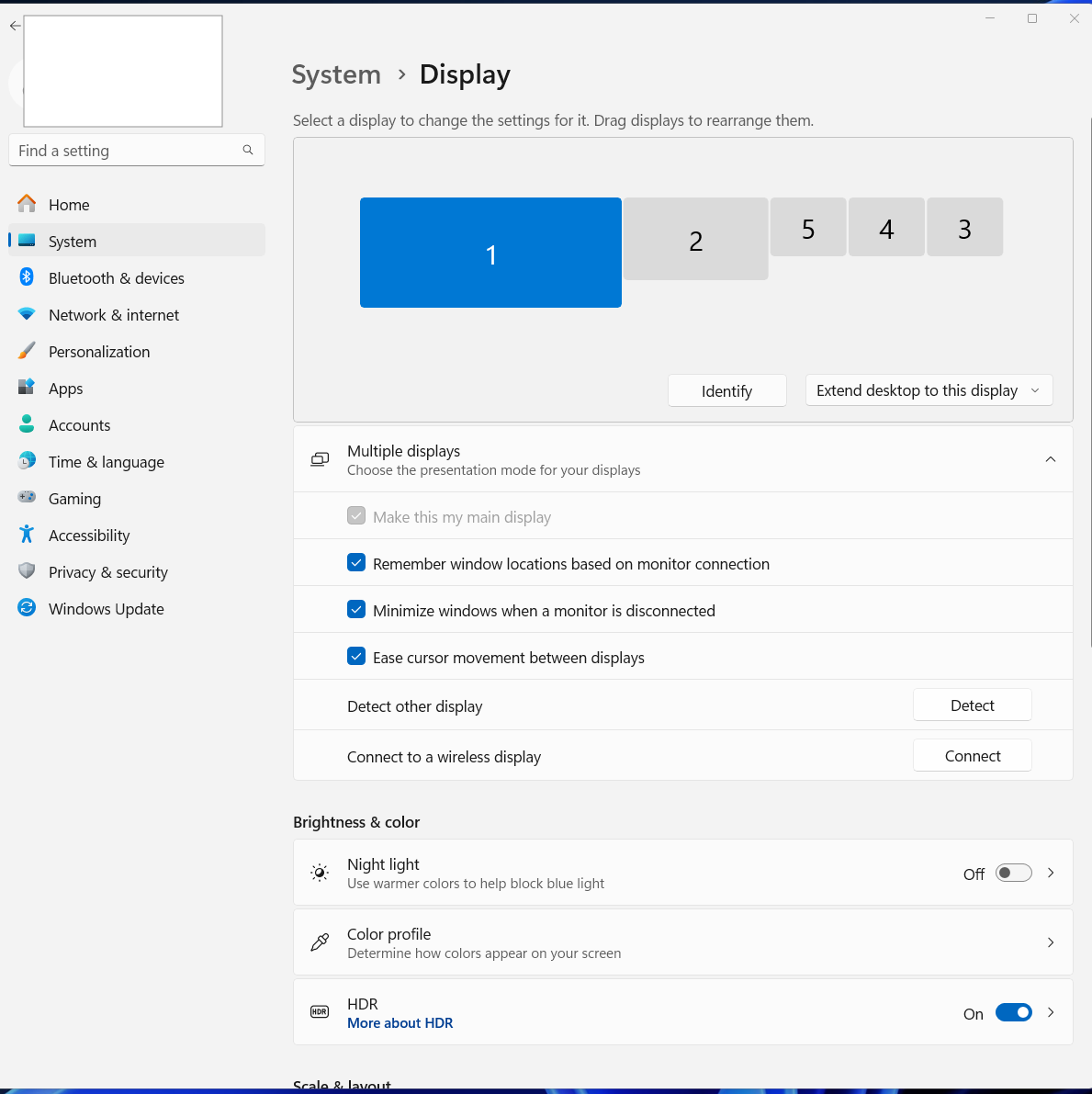Viewport: 1092px width, 1094px height.
Task: Collapse the Multiple displays section
Action: click(x=1050, y=459)
